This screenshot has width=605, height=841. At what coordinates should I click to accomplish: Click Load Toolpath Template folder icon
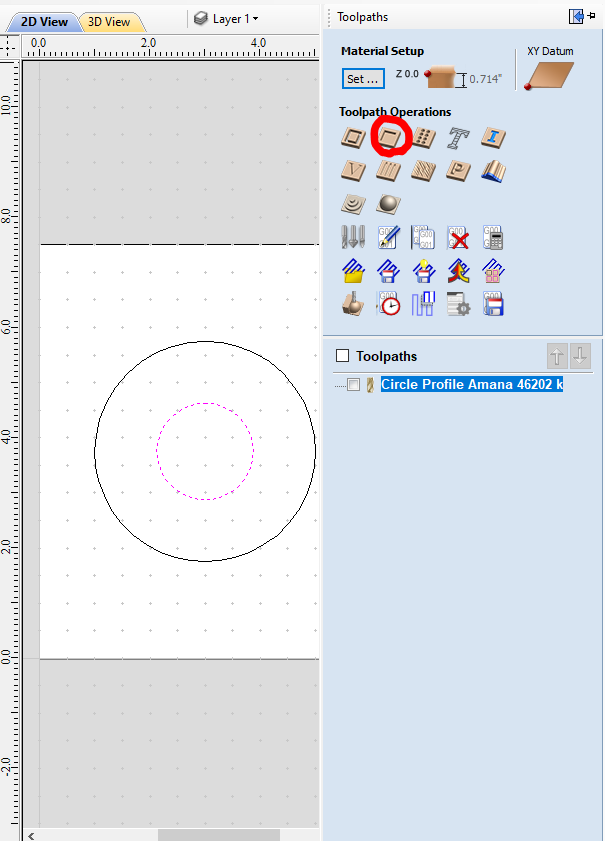353,271
